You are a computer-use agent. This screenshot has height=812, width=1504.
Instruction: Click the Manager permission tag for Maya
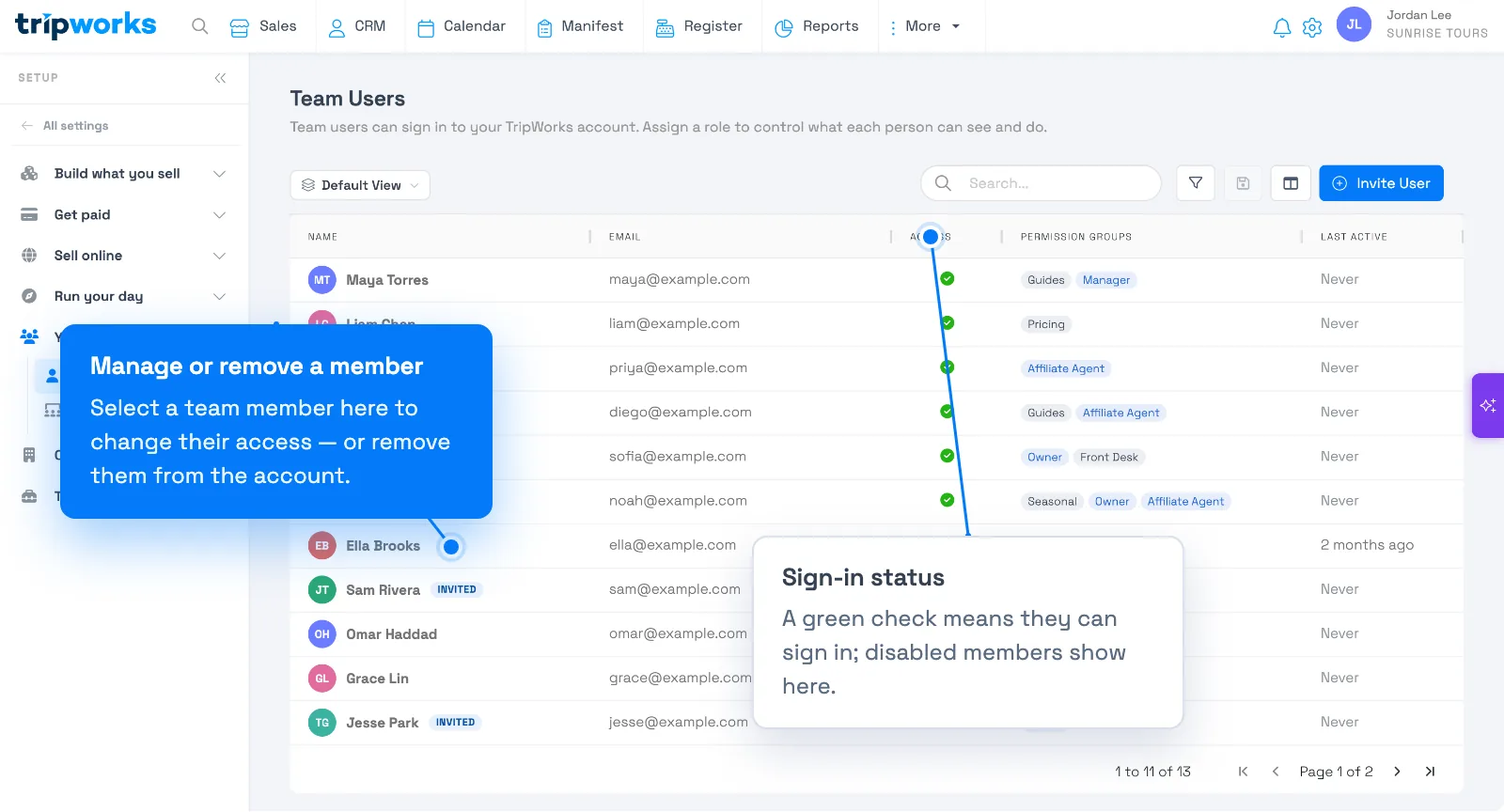1106,280
